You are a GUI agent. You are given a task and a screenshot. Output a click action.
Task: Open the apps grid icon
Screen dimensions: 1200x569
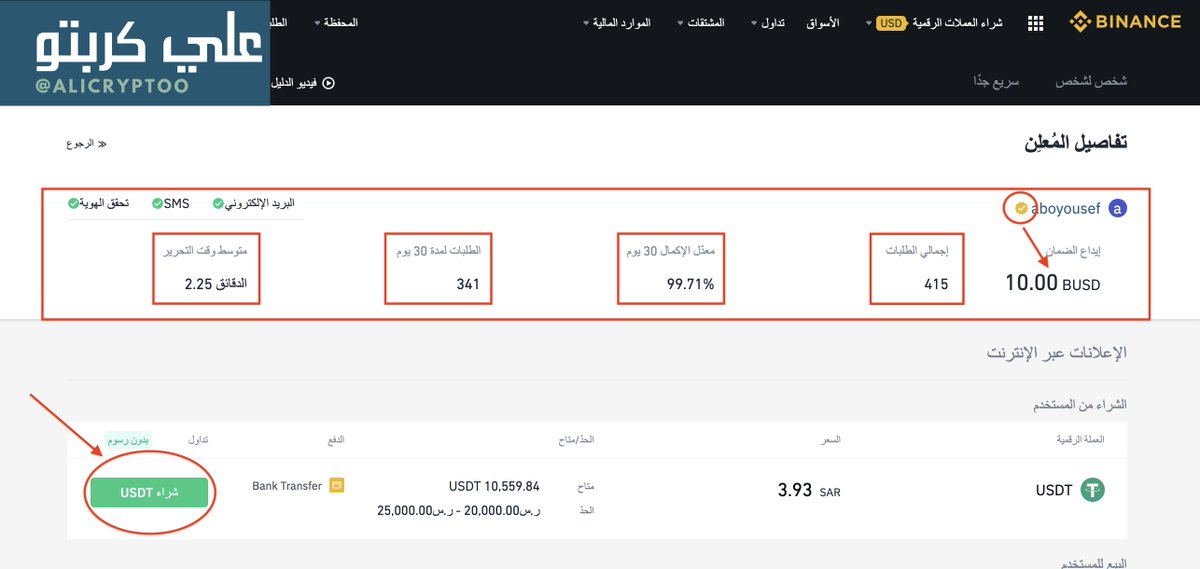point(1035,22)
